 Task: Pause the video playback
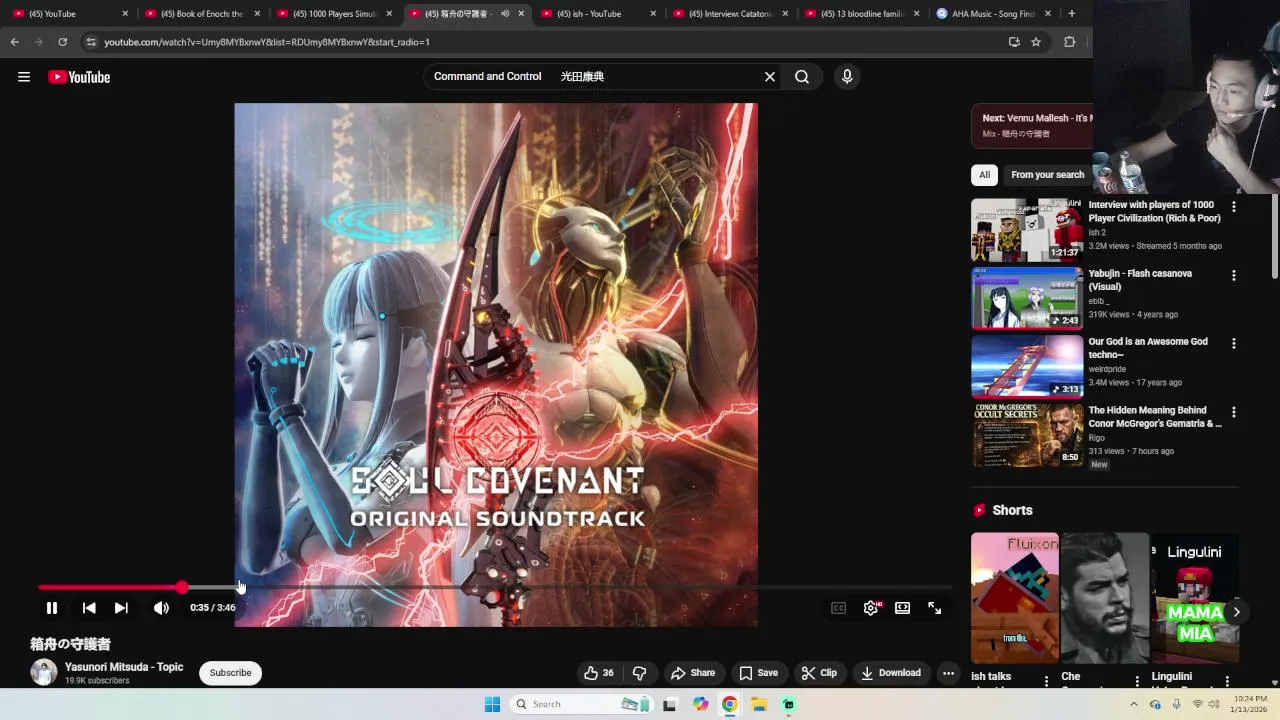point(52,608)
